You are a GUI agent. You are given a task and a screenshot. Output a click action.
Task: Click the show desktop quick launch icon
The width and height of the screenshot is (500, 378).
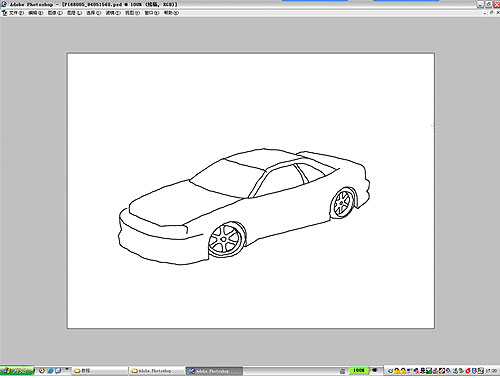pyautogui.click(x=58, y=371)
